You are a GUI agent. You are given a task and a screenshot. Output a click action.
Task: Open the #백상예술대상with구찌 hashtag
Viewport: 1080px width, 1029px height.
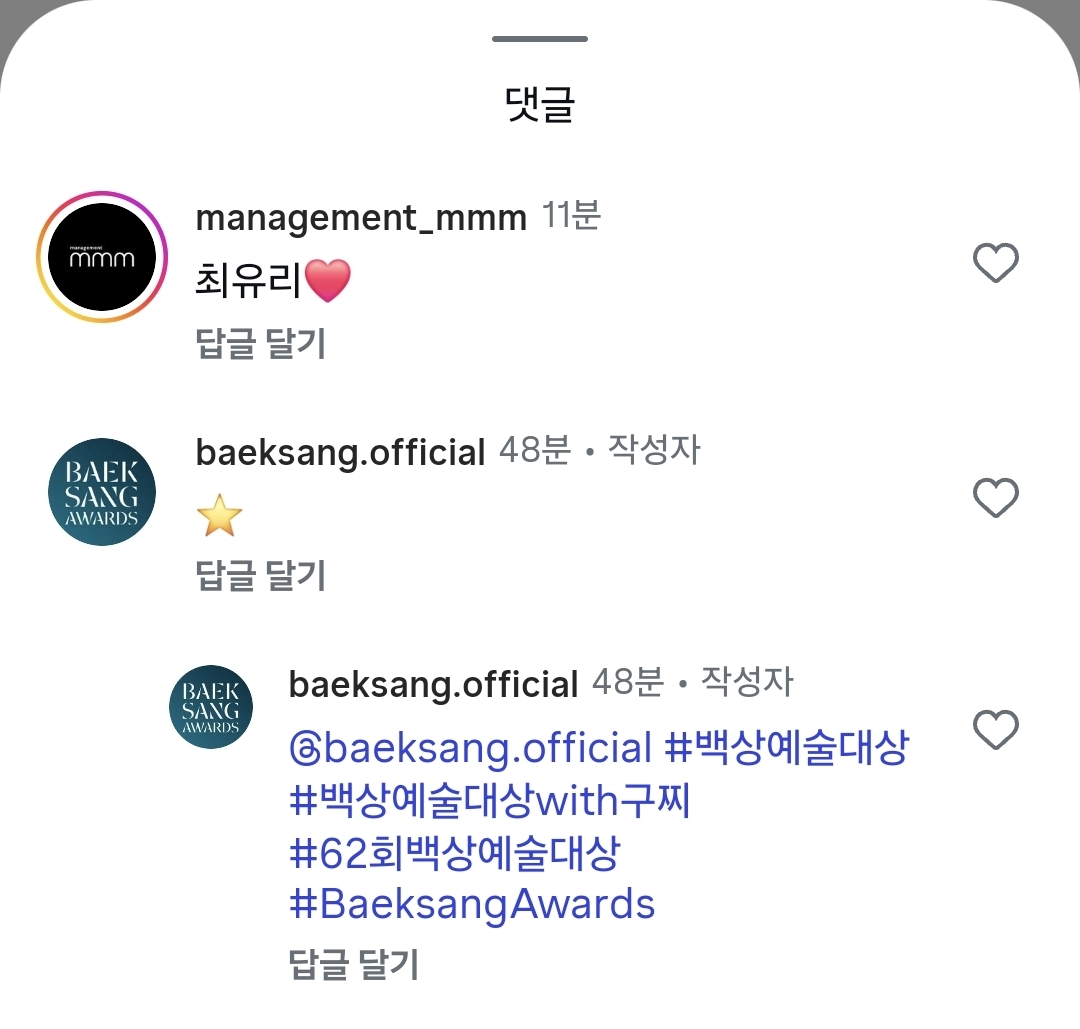point(490,800)
